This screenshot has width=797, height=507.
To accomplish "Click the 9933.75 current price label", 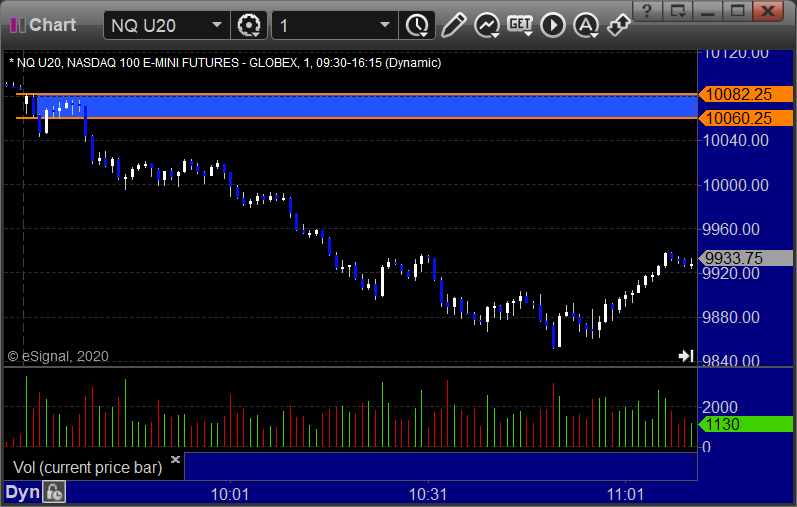I will pyautogui.click(x=745, y=258).
